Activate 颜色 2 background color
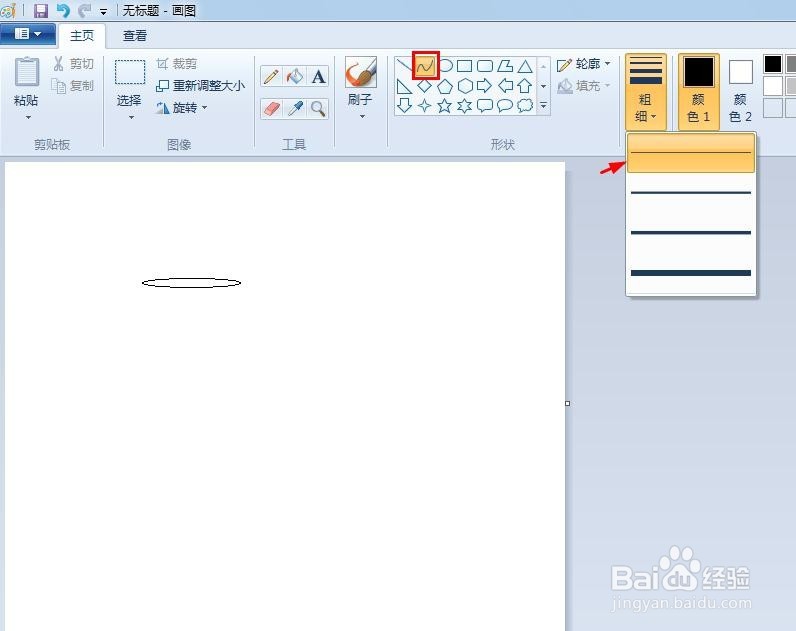 [740, 91]
